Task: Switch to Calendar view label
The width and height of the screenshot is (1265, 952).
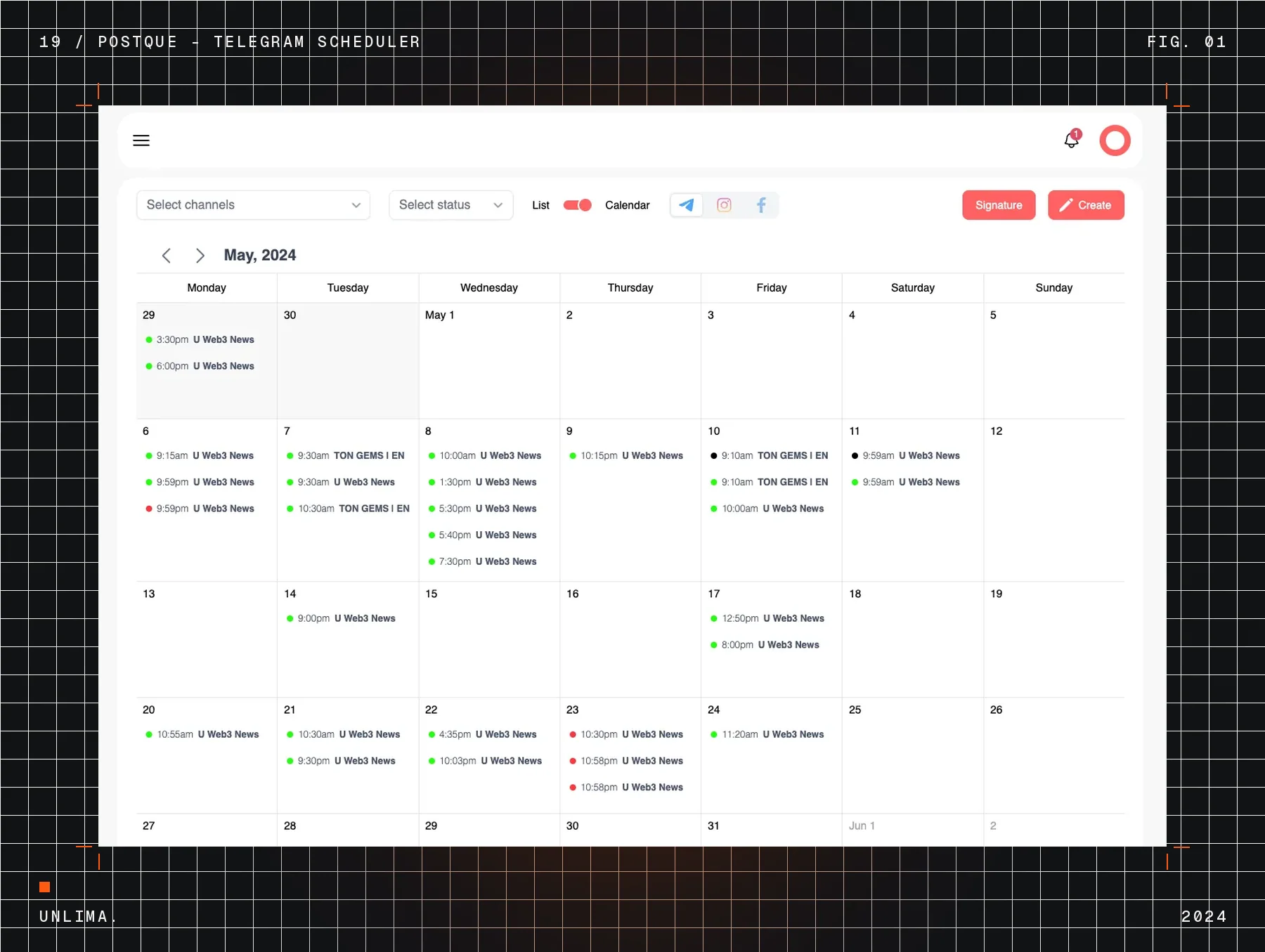Action: tap(627, 205)
